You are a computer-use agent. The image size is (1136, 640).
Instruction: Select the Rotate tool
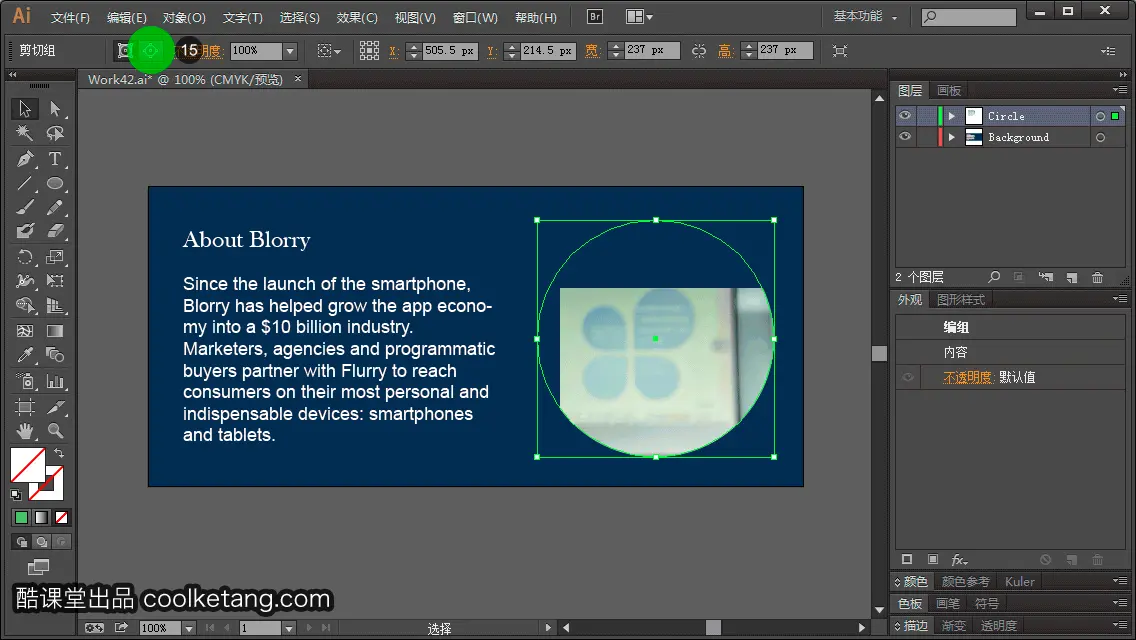pyautogui.click(x=24, y=257)
